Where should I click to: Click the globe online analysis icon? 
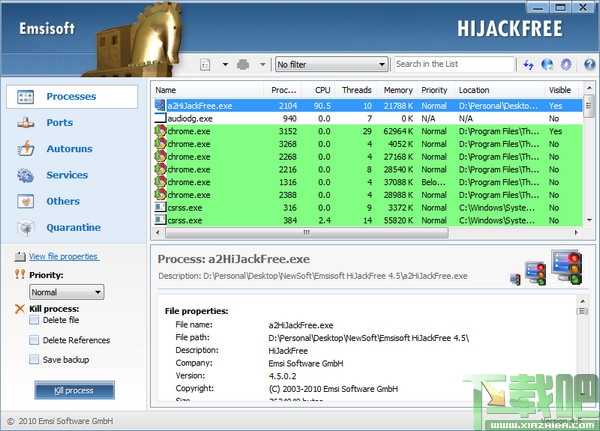tap(547, 64)
